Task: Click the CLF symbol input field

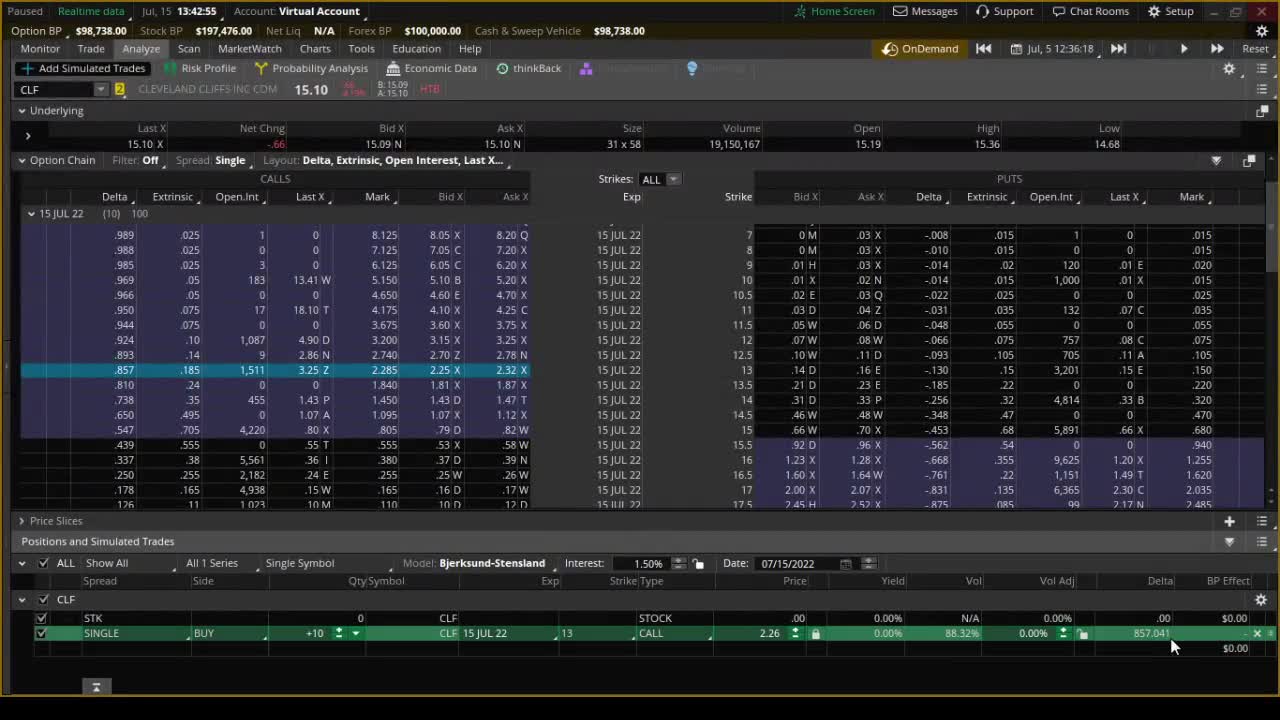Action: (56, 90)
